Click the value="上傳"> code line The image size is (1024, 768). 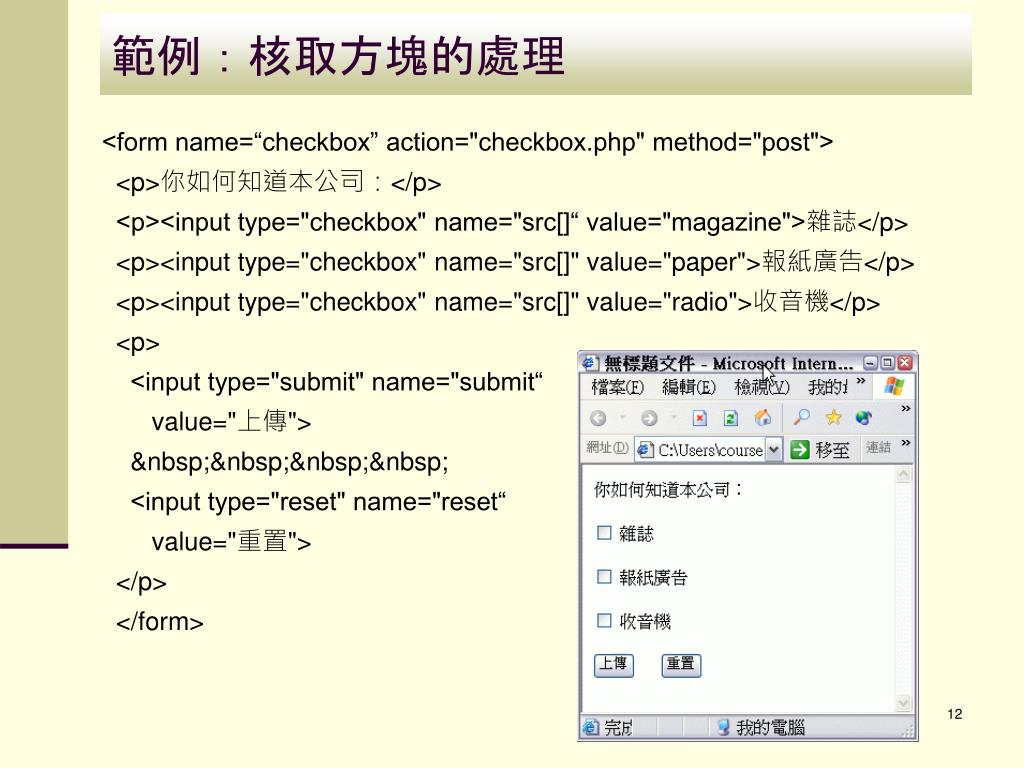point(231,422)
